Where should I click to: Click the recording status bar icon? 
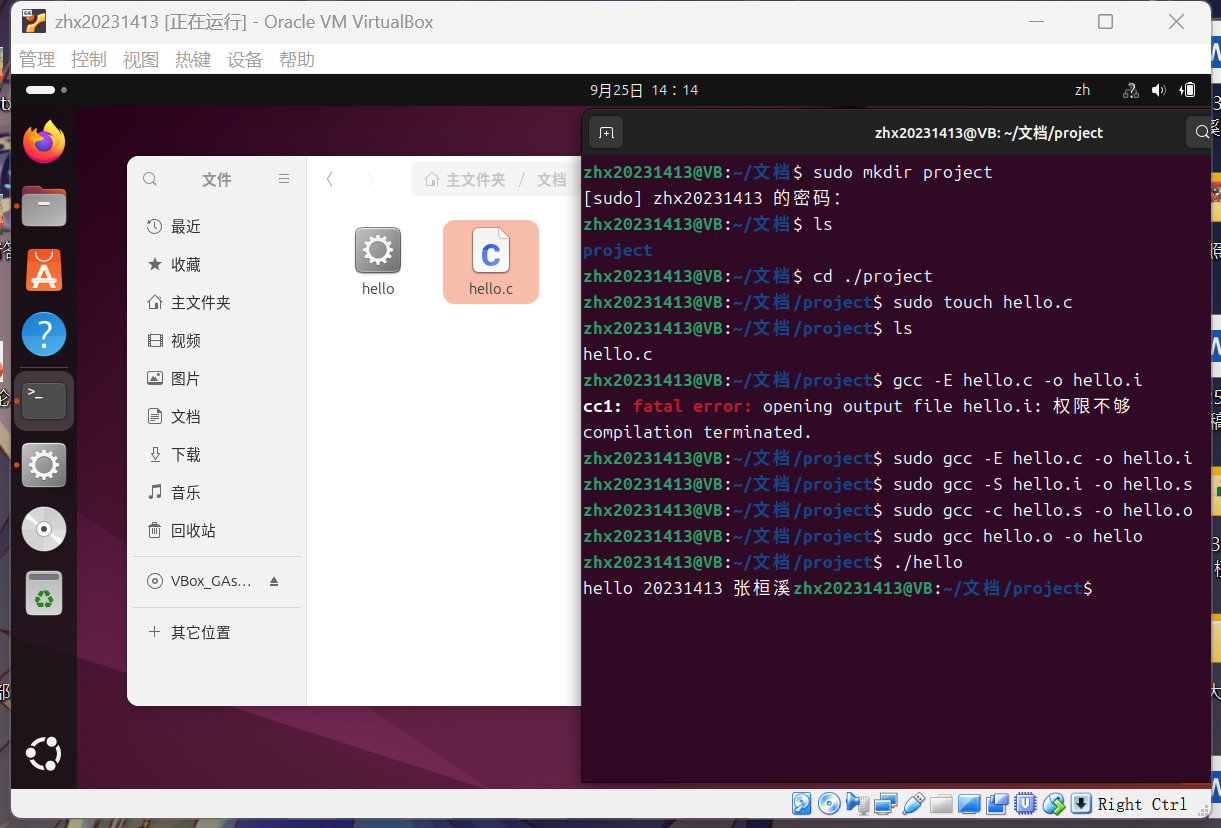point(997,804)
